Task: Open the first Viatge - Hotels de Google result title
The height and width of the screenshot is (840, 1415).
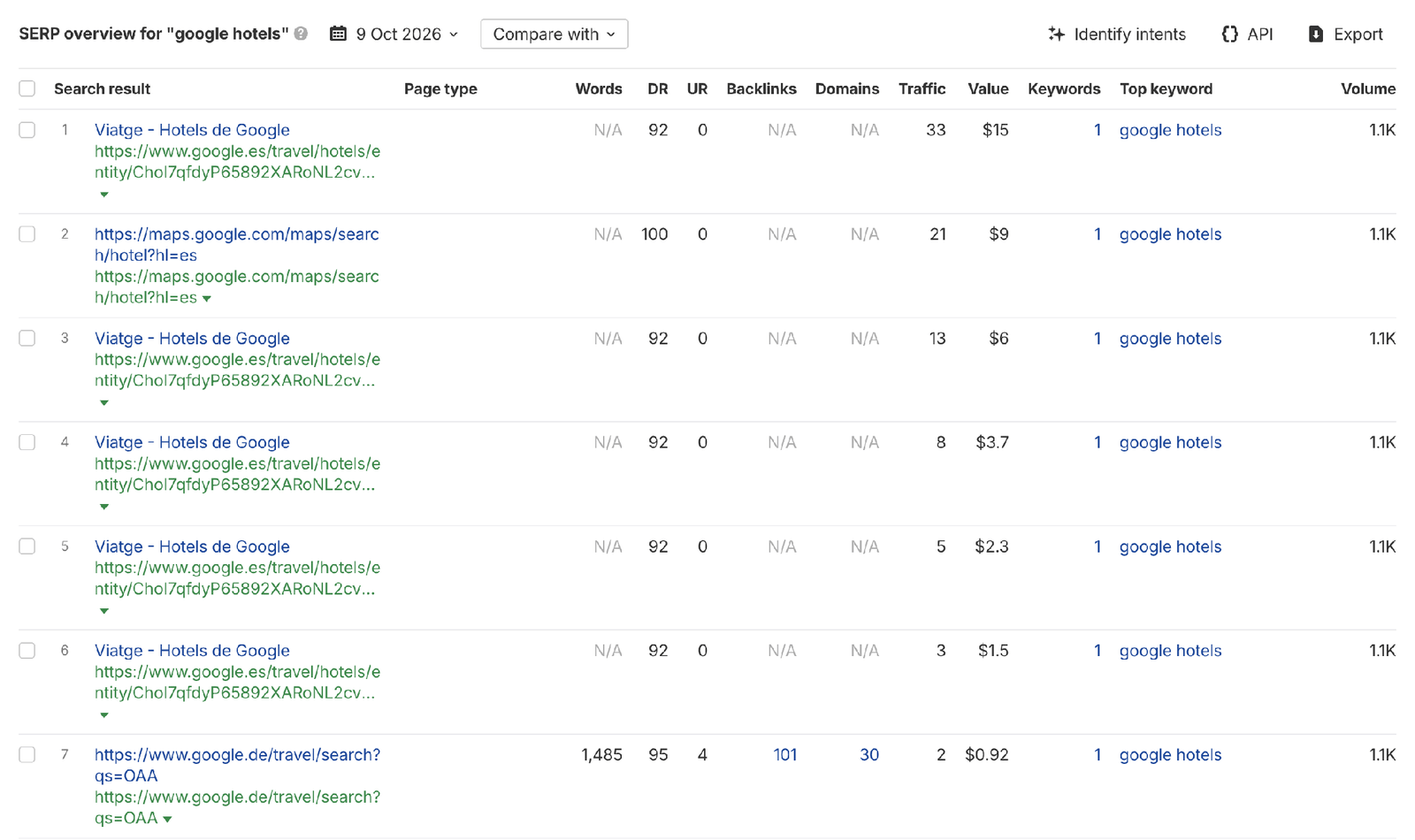Action: 192,130
